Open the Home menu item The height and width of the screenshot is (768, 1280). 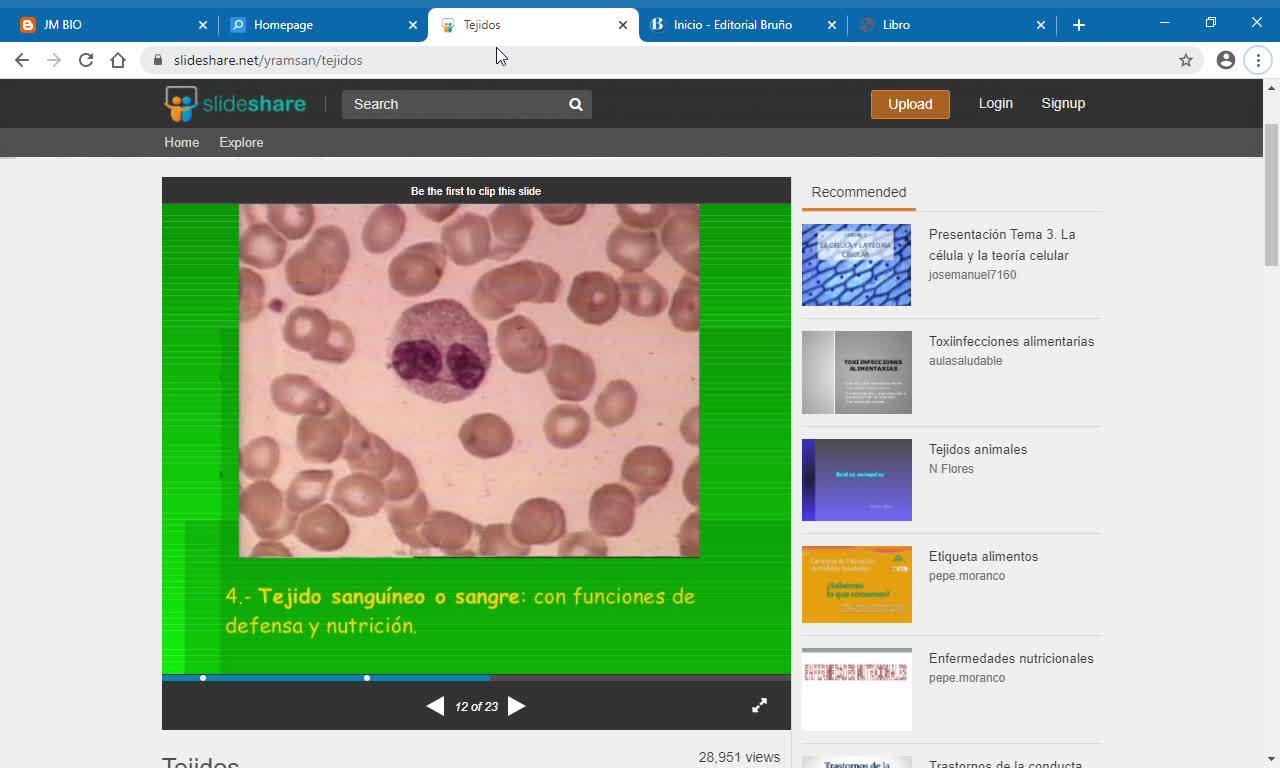[181, 142]
